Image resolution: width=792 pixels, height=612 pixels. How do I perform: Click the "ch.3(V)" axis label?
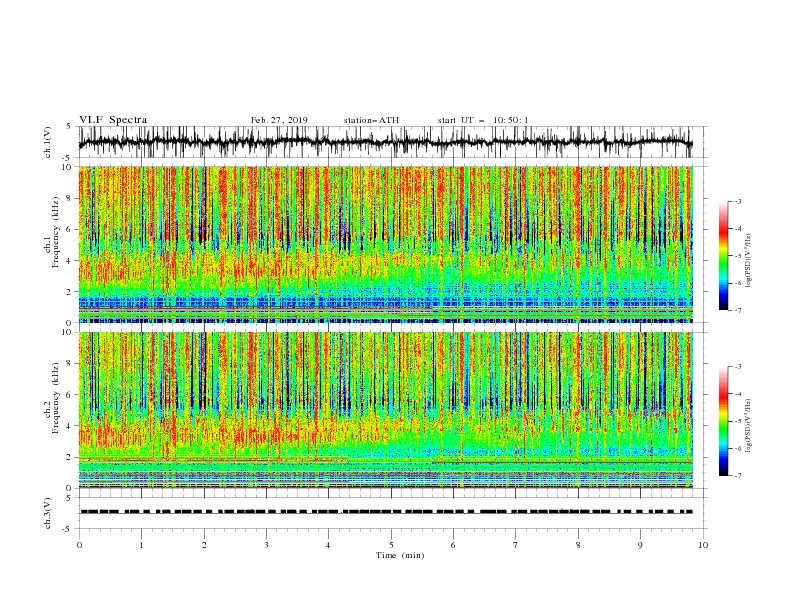[x=48, y=513]
